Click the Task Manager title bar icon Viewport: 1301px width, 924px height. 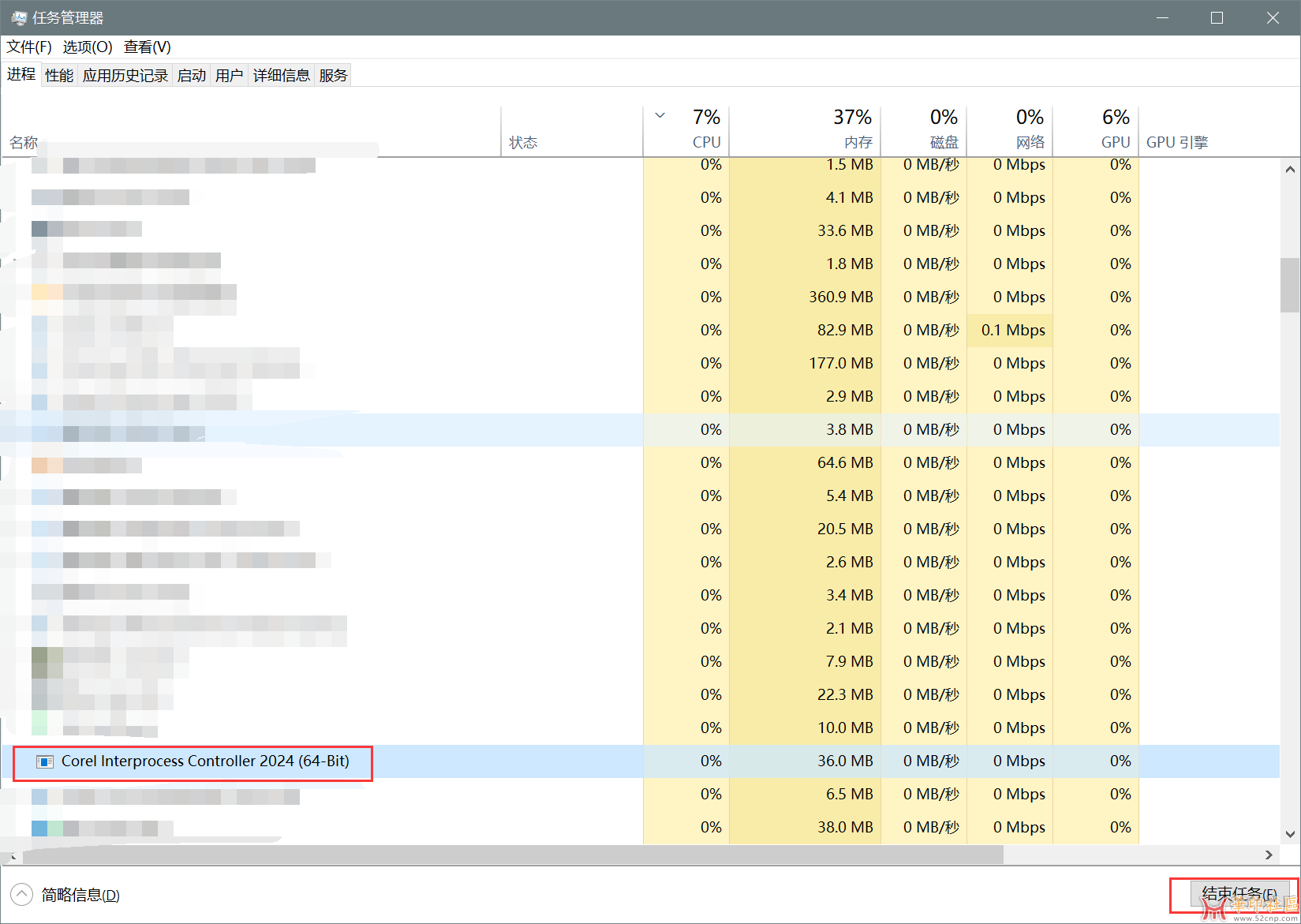[19, 17]
